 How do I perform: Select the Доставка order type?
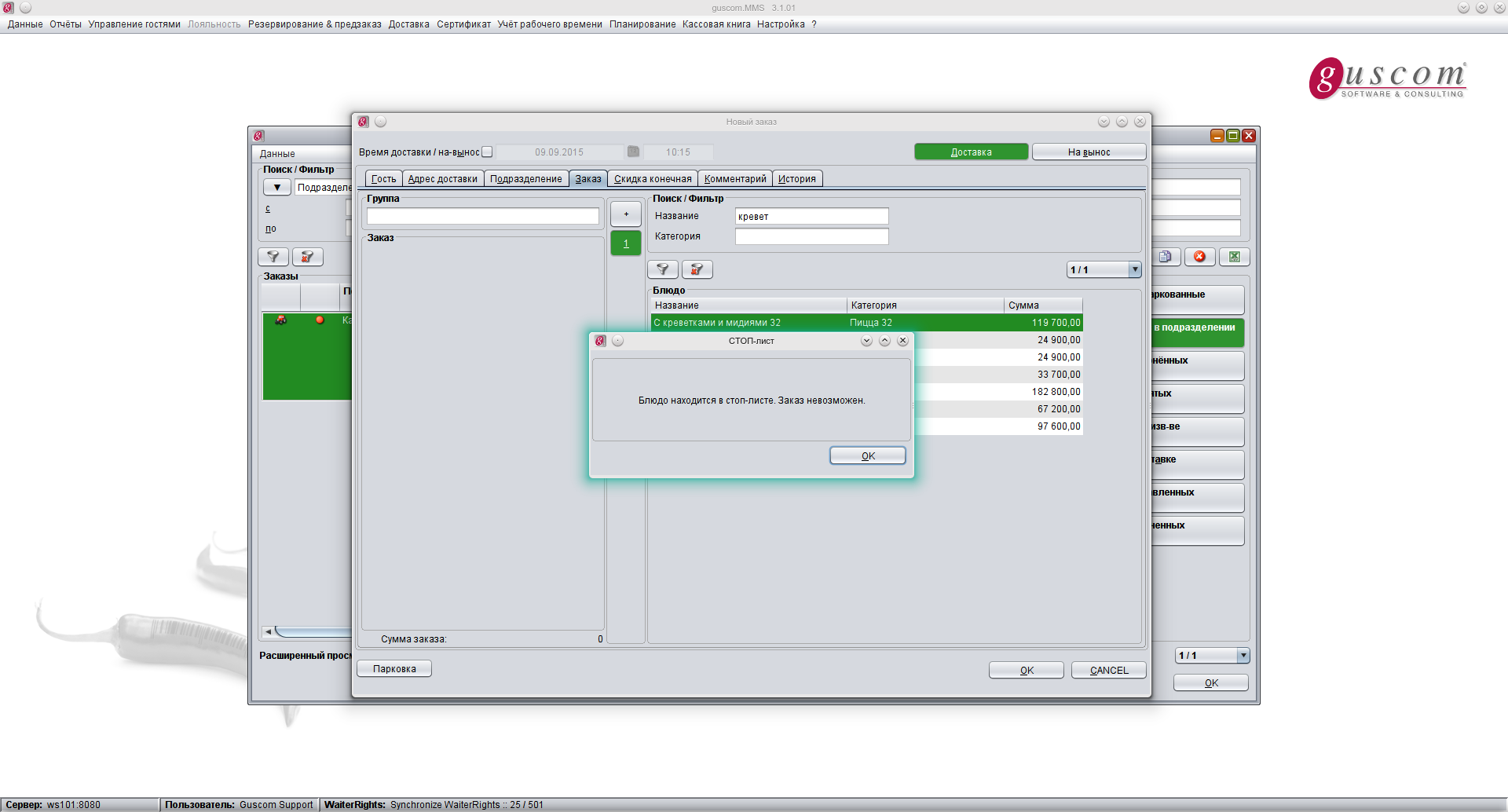tap(971, 152)
